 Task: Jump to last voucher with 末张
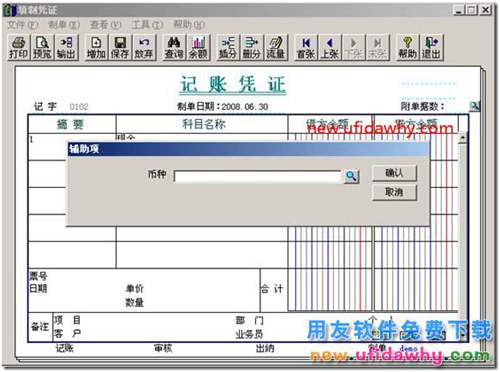point(377,47)
